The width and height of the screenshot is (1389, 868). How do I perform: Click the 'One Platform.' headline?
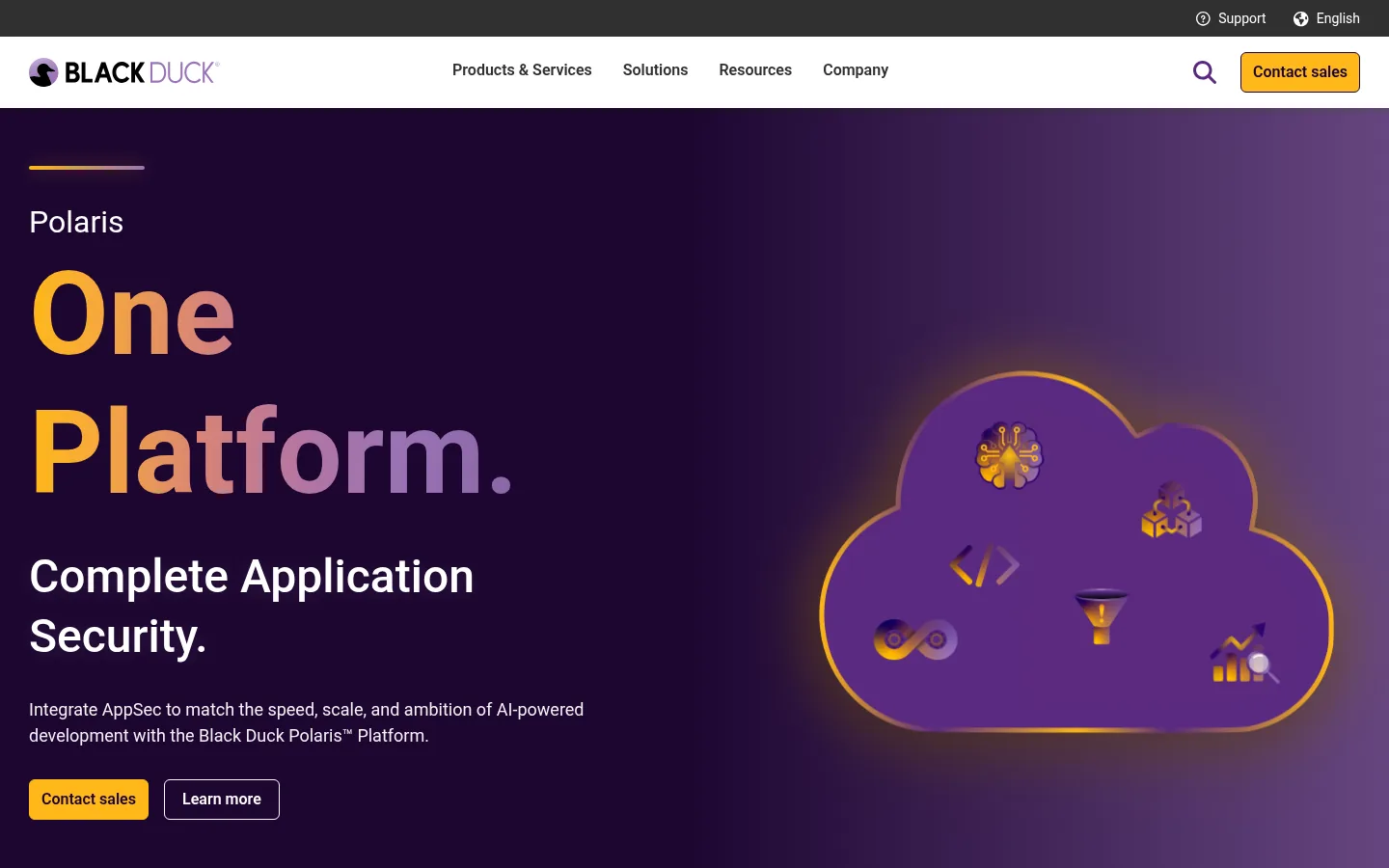pyautogui.click(x=271, y=382)
